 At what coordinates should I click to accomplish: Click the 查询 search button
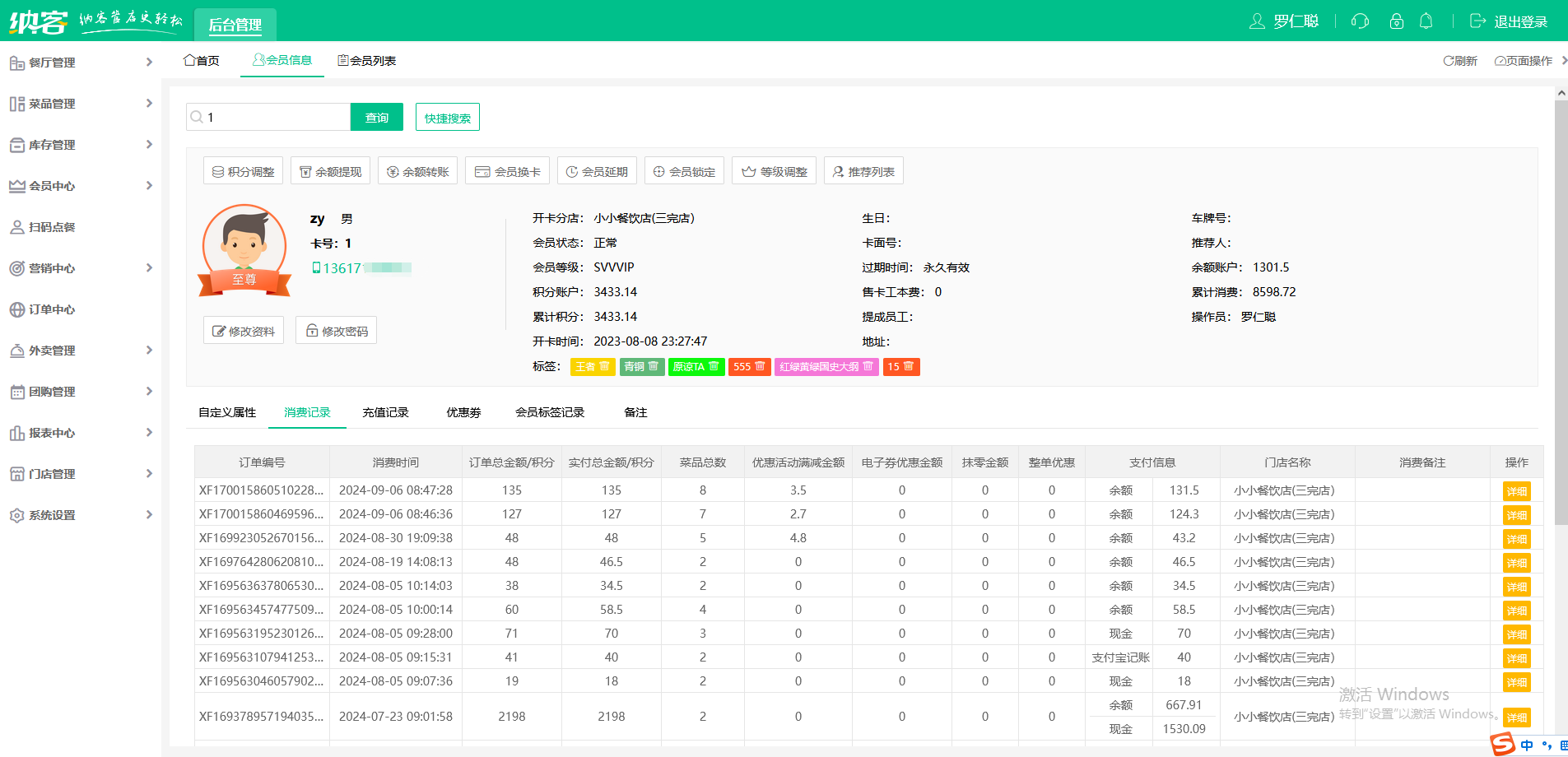coord(376,118)
